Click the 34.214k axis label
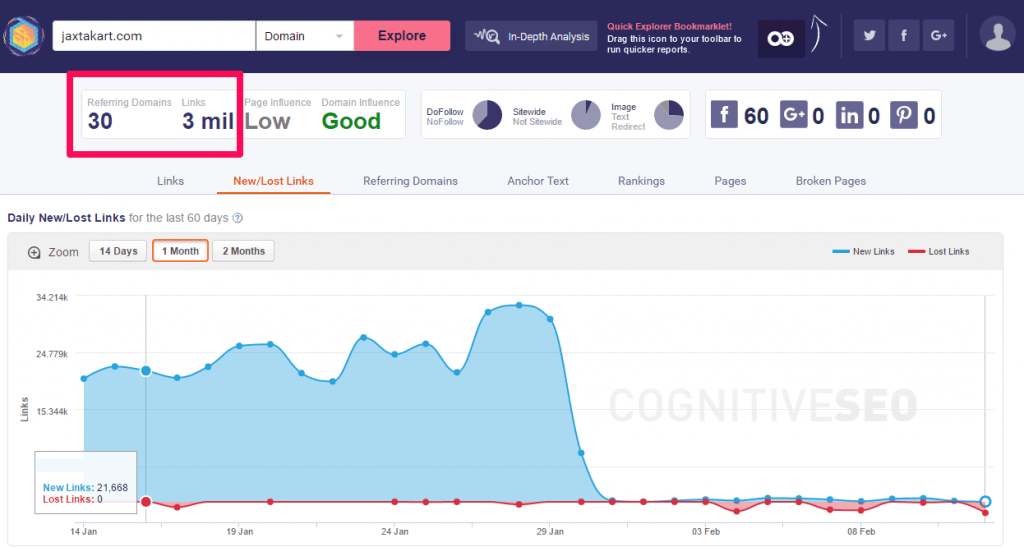Image resolution: width=1024 pixels, height=547 pixels. [52, 297]
